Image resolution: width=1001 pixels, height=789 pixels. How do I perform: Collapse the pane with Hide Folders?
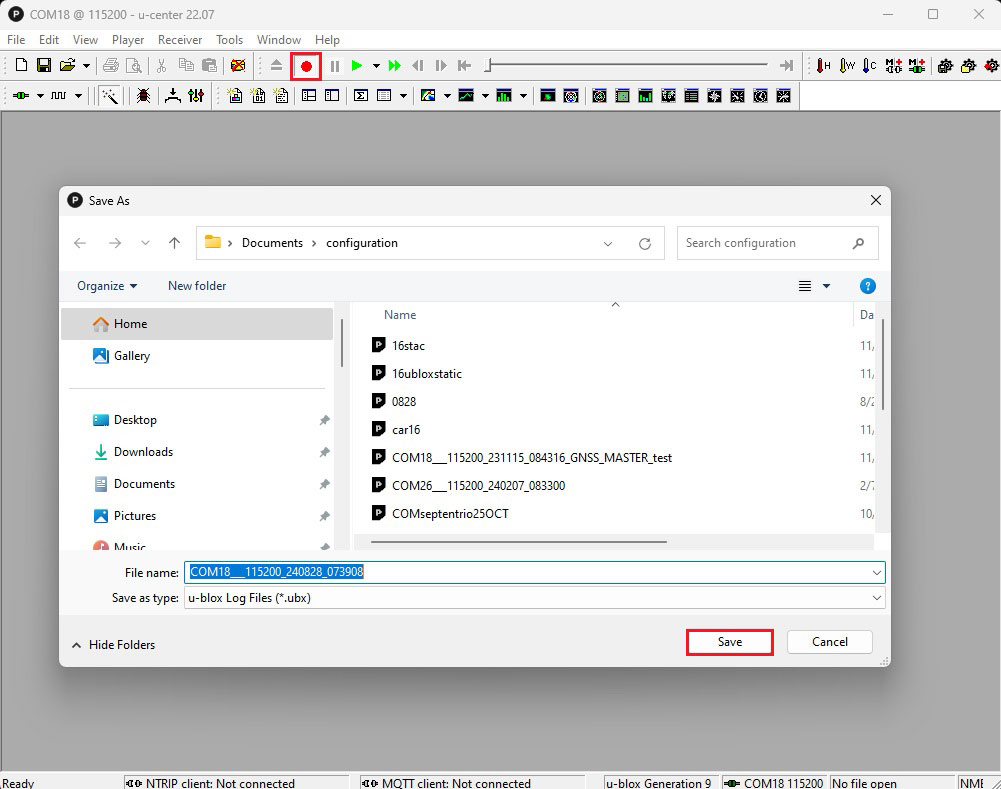click(112, 645)
